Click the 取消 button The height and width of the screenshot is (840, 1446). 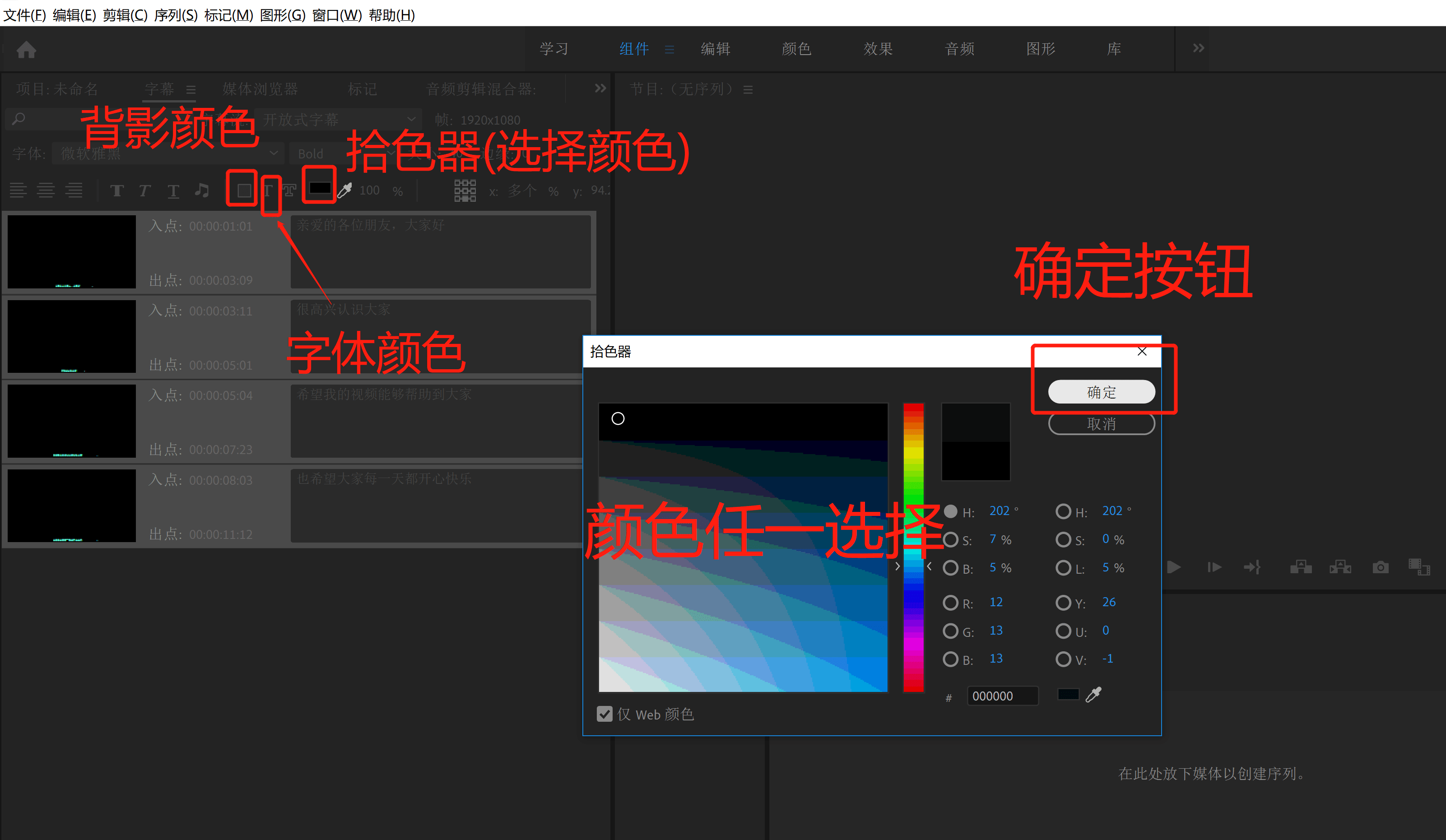(1101, 424)
